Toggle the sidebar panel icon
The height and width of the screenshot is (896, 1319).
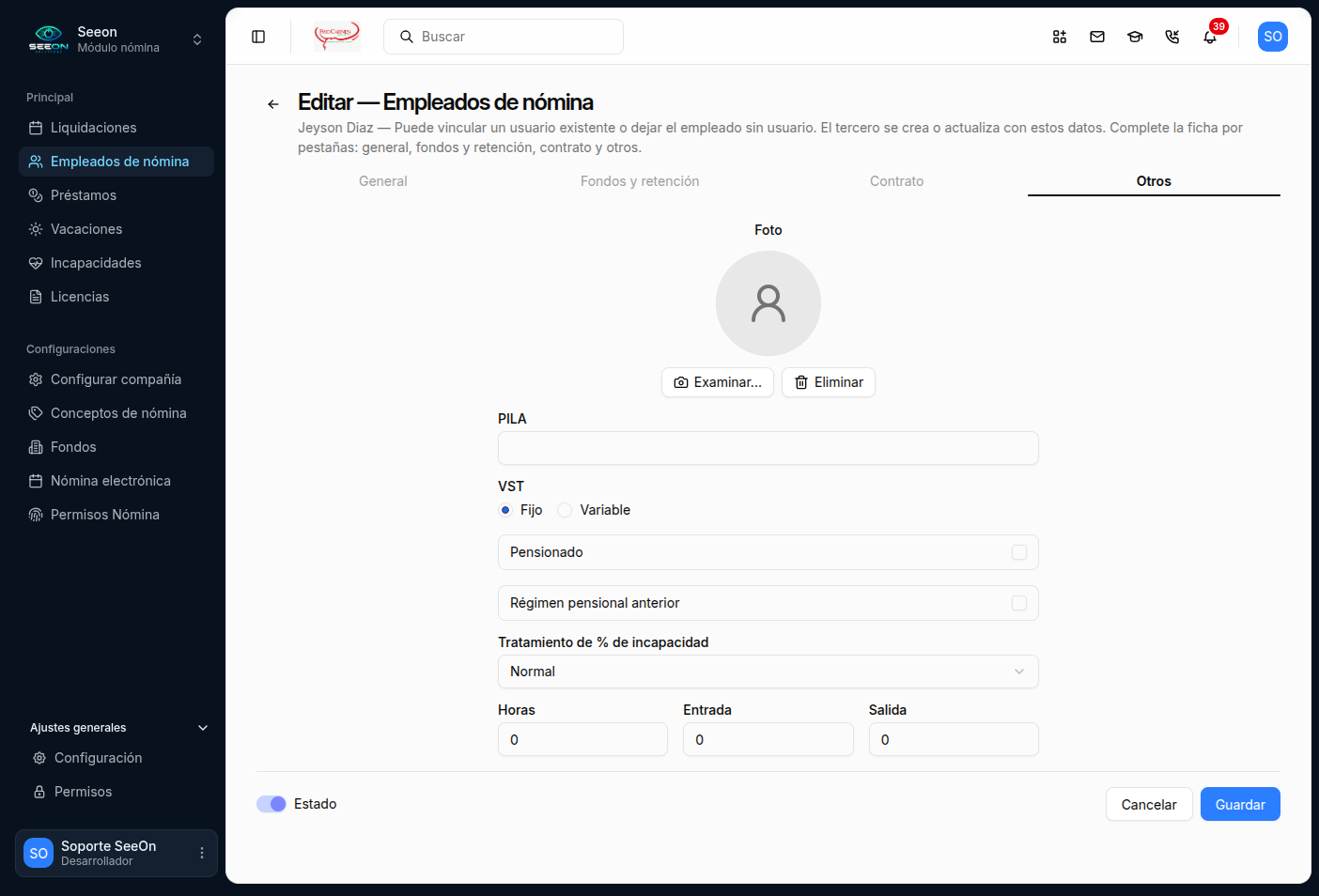click(x=258, y=37)
